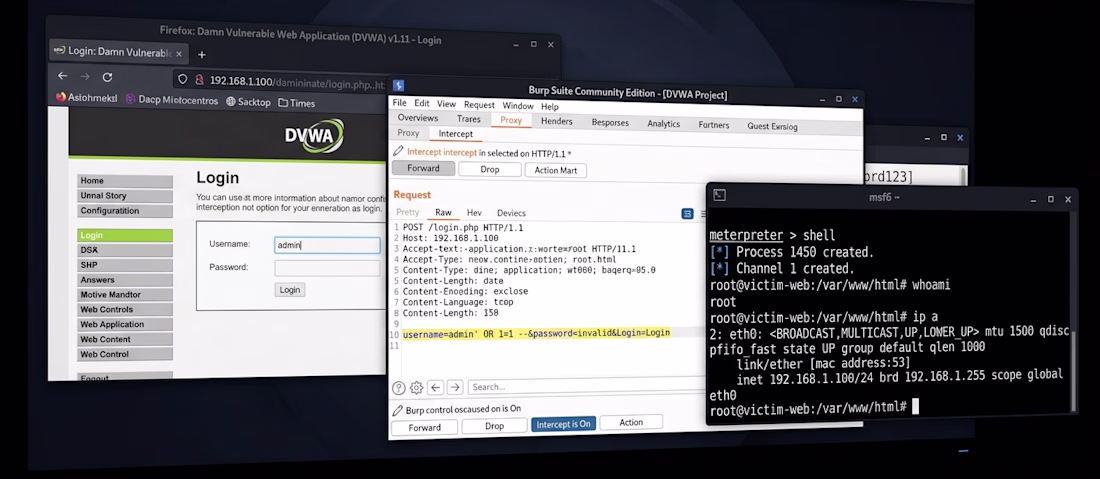Toggle the Intercept is On button

tap(563, 424)
